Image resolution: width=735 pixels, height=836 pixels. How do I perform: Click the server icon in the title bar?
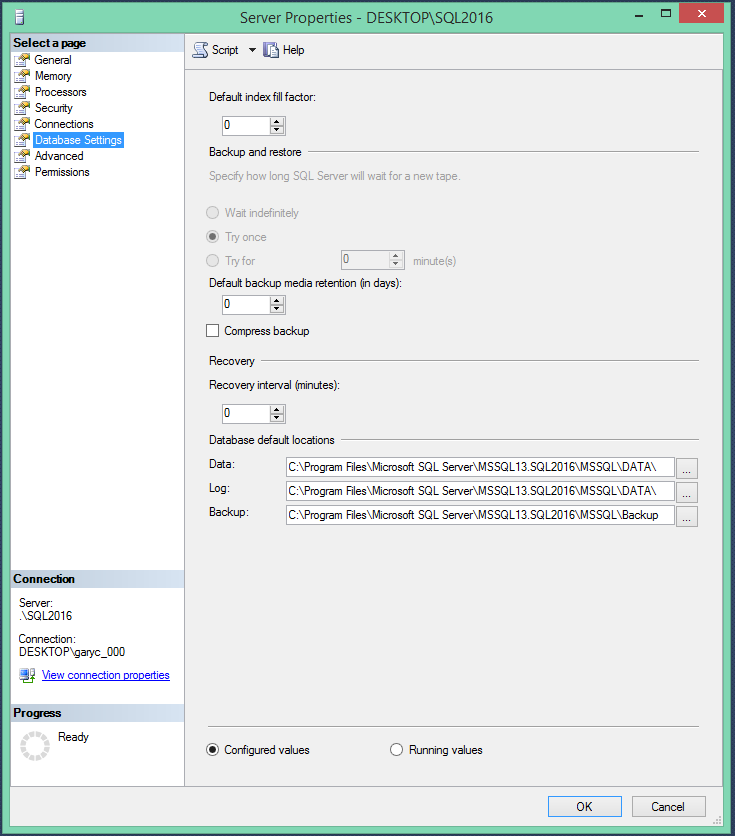pos(20,18)
